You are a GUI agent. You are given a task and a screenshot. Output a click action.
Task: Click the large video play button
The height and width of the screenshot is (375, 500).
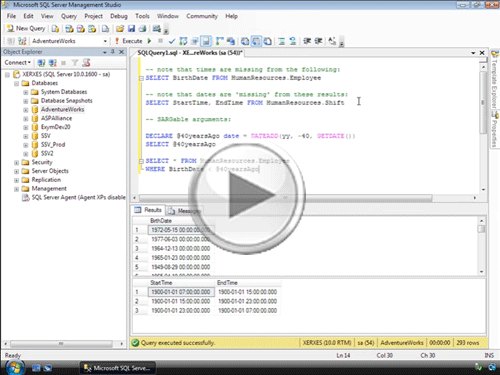click(247, 197)
